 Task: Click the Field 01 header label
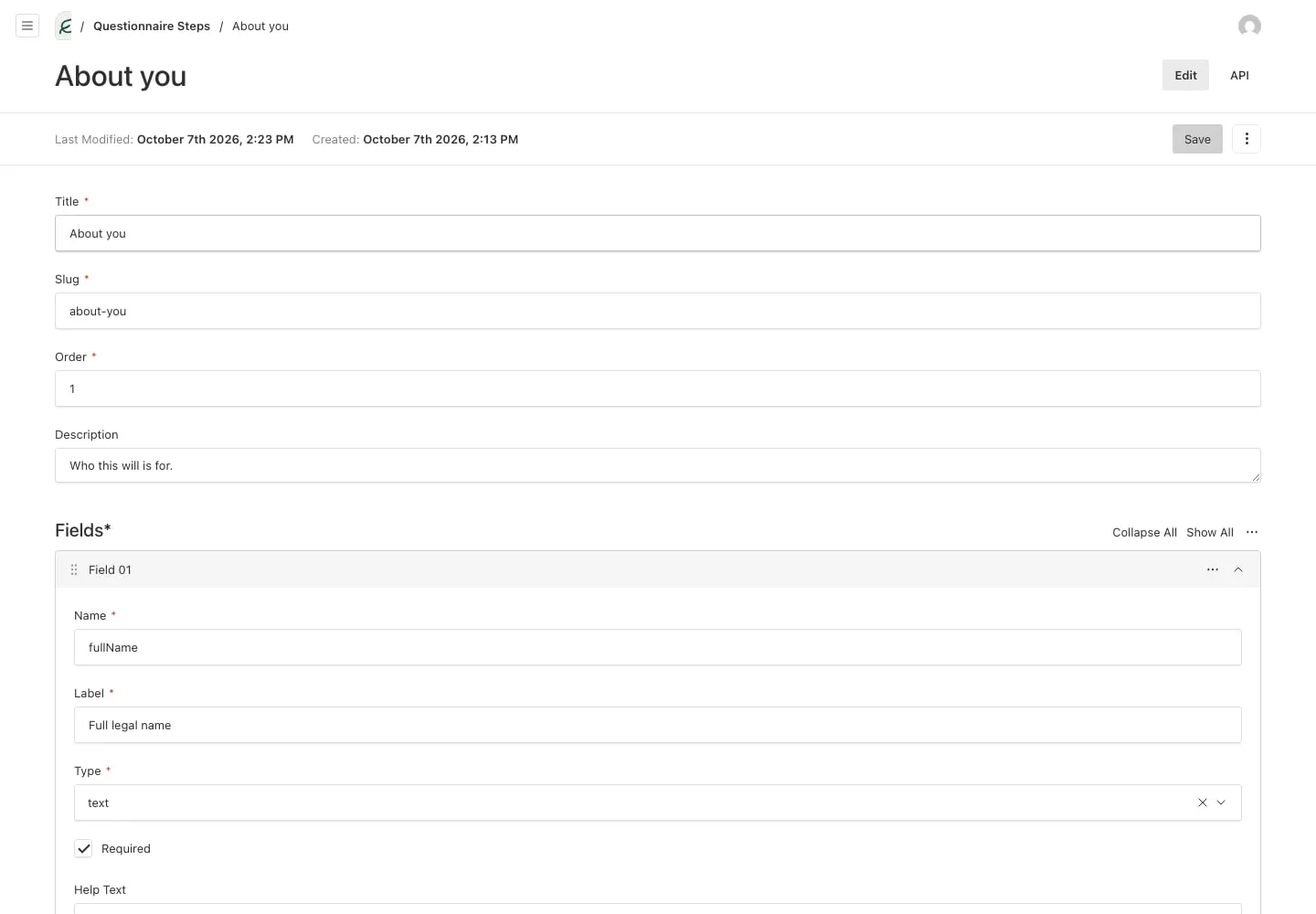pyautogui.click(x=110, y=569)
